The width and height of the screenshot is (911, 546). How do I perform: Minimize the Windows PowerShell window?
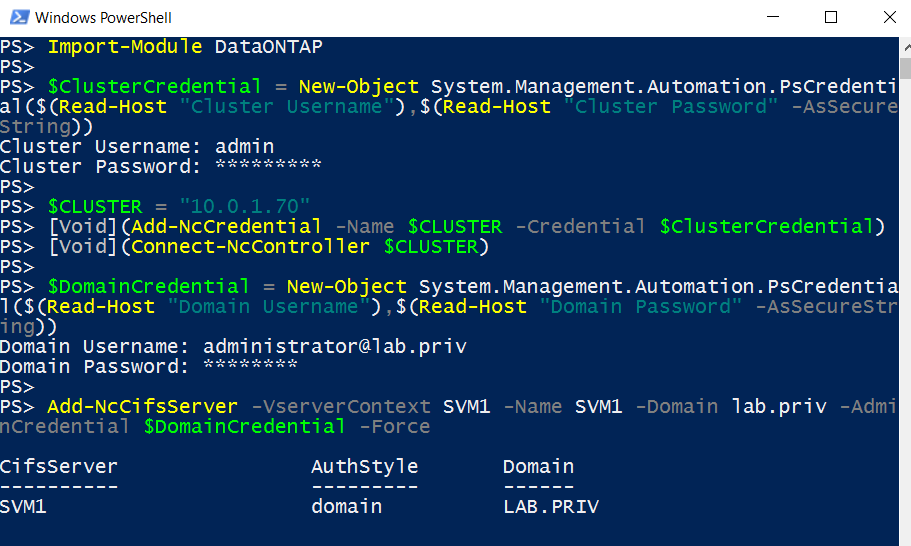coord(773,17)
